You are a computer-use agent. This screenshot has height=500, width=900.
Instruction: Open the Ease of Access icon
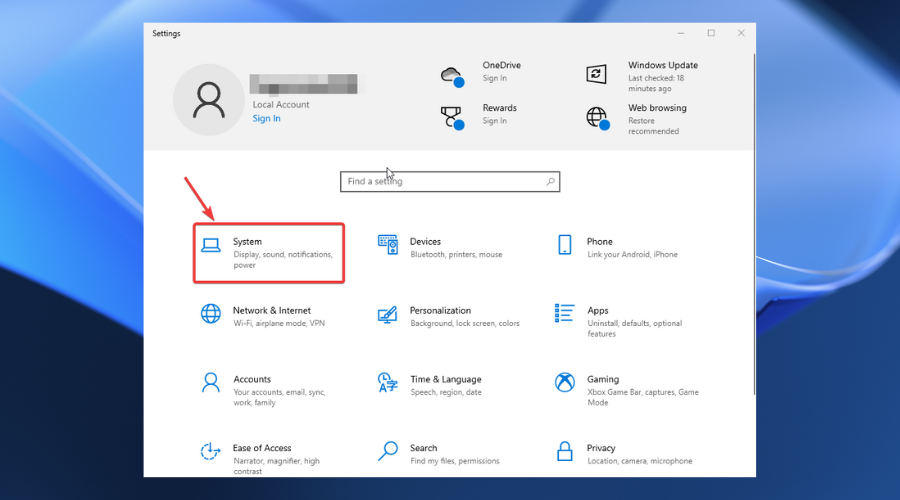tap(210, 451)
